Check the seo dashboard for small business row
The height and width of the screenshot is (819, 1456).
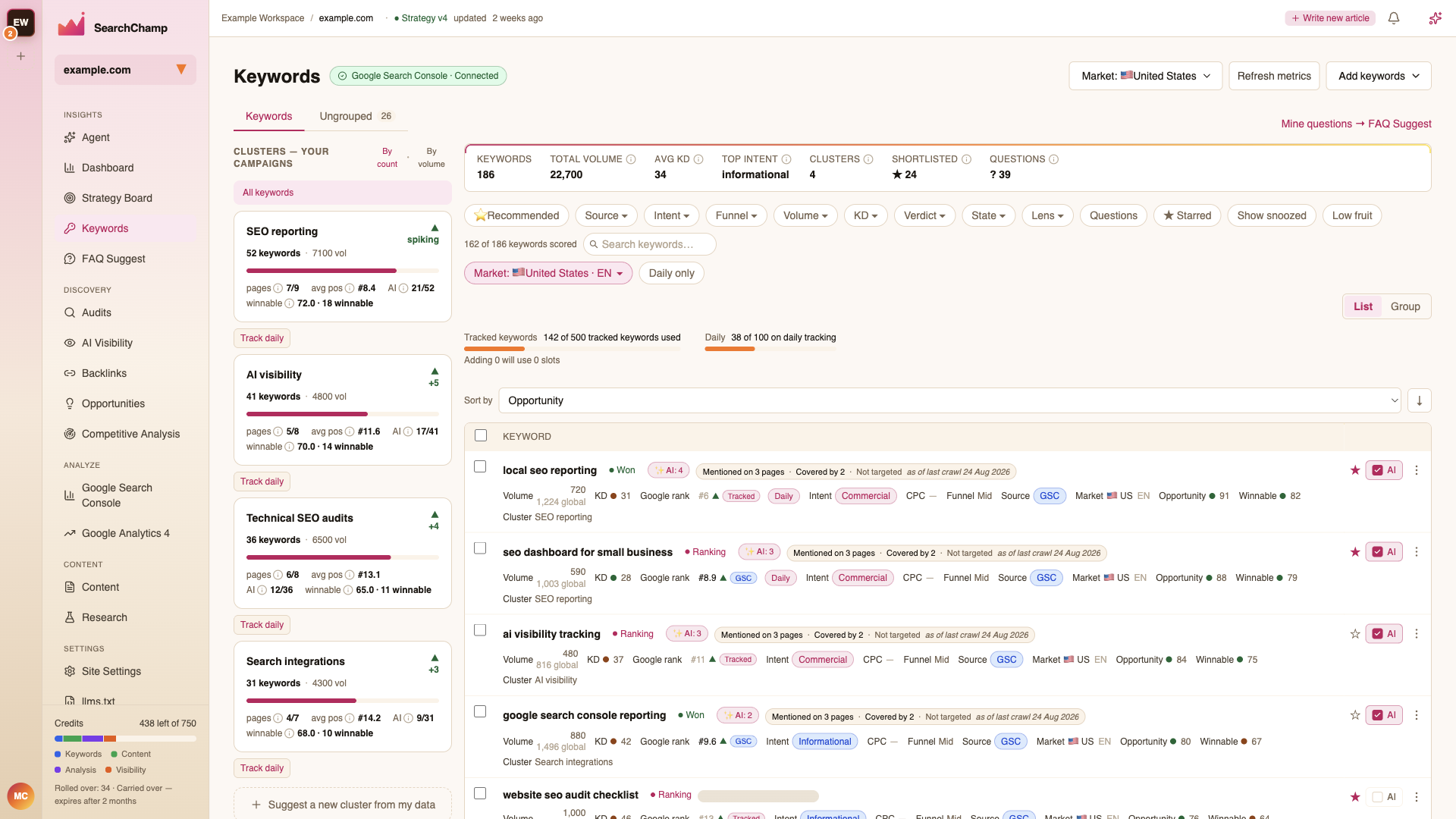click(x=480, y=548)
